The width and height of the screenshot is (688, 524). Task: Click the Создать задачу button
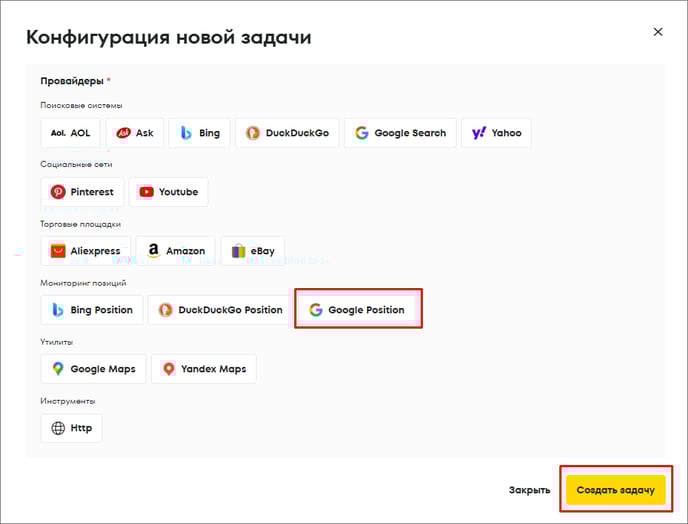pos(616,490)
